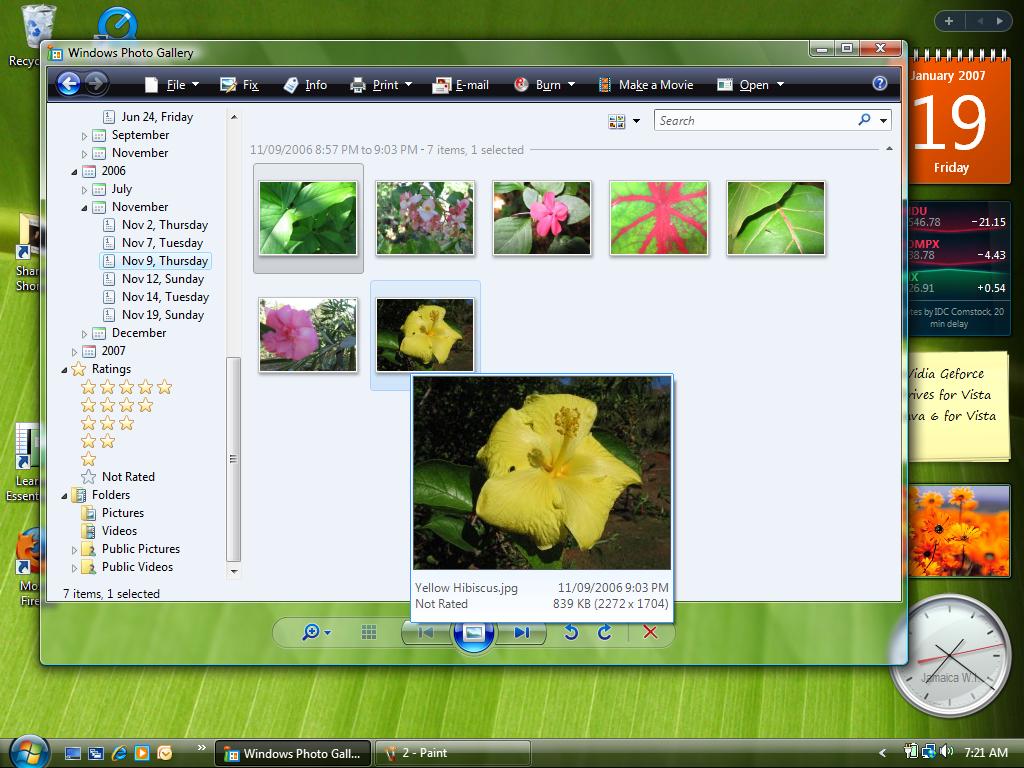Click Make a Movie
1024x768 pixels.
645,85
